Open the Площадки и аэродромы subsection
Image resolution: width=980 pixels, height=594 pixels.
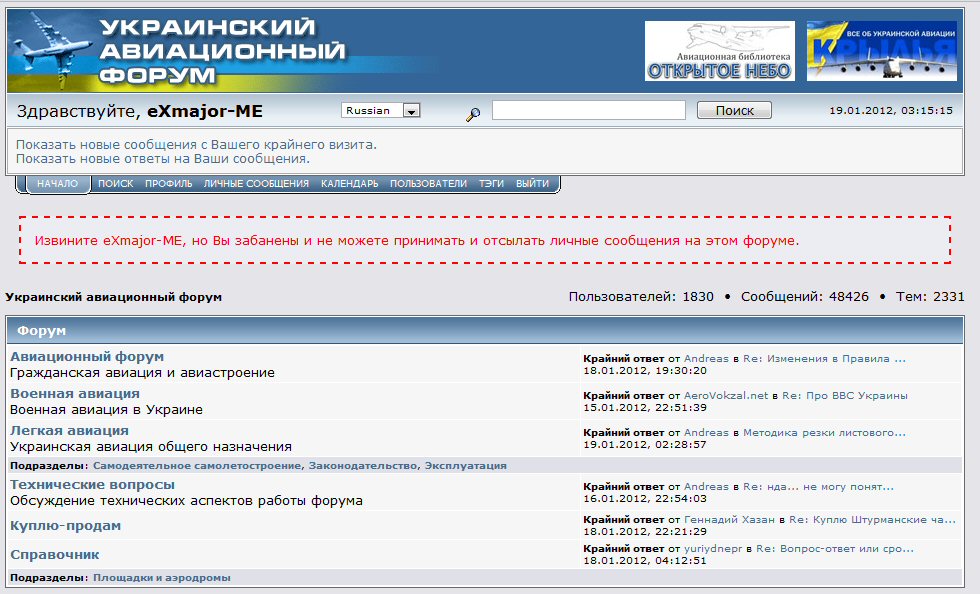point(162,577)
